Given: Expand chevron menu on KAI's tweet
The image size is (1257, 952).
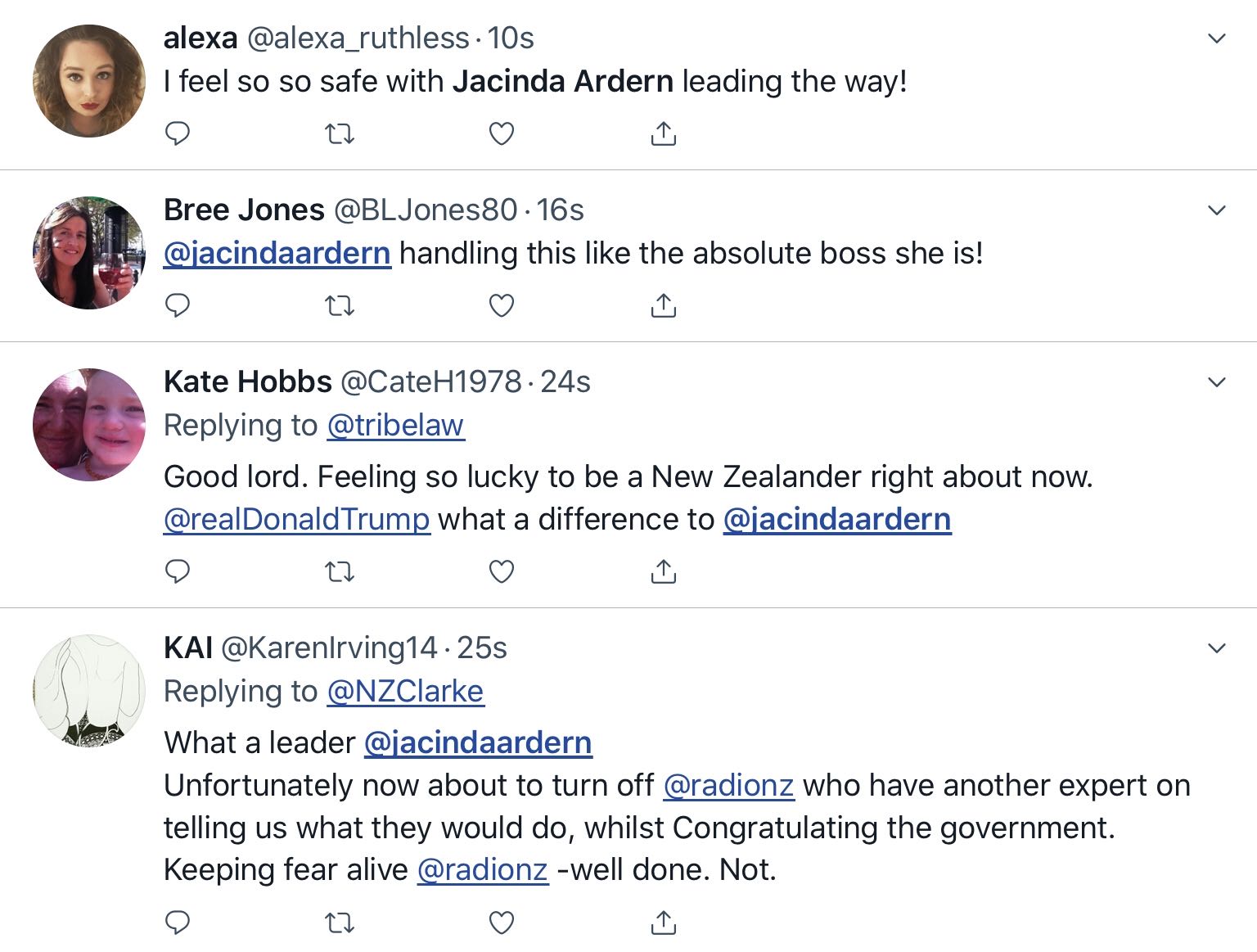Looking at the screenshot, I should click(x=1217, y=648).
